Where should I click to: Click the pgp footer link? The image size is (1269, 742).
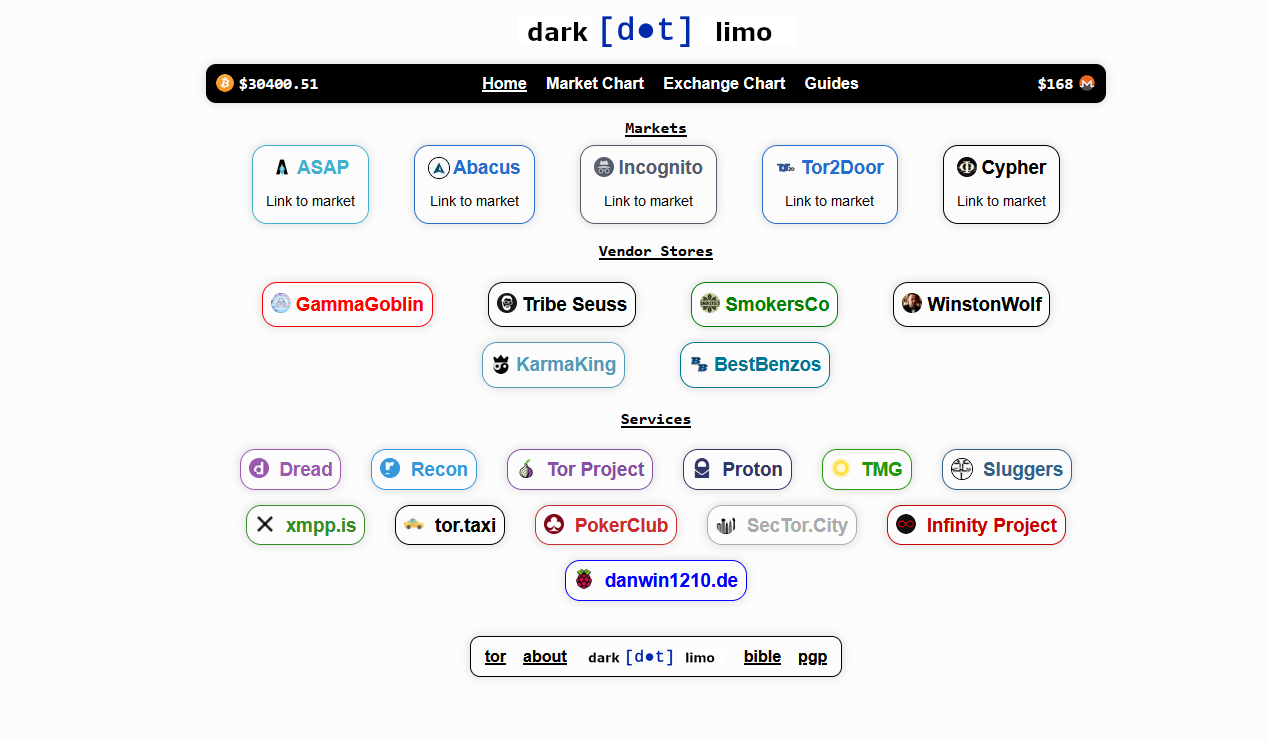[812, 656]
